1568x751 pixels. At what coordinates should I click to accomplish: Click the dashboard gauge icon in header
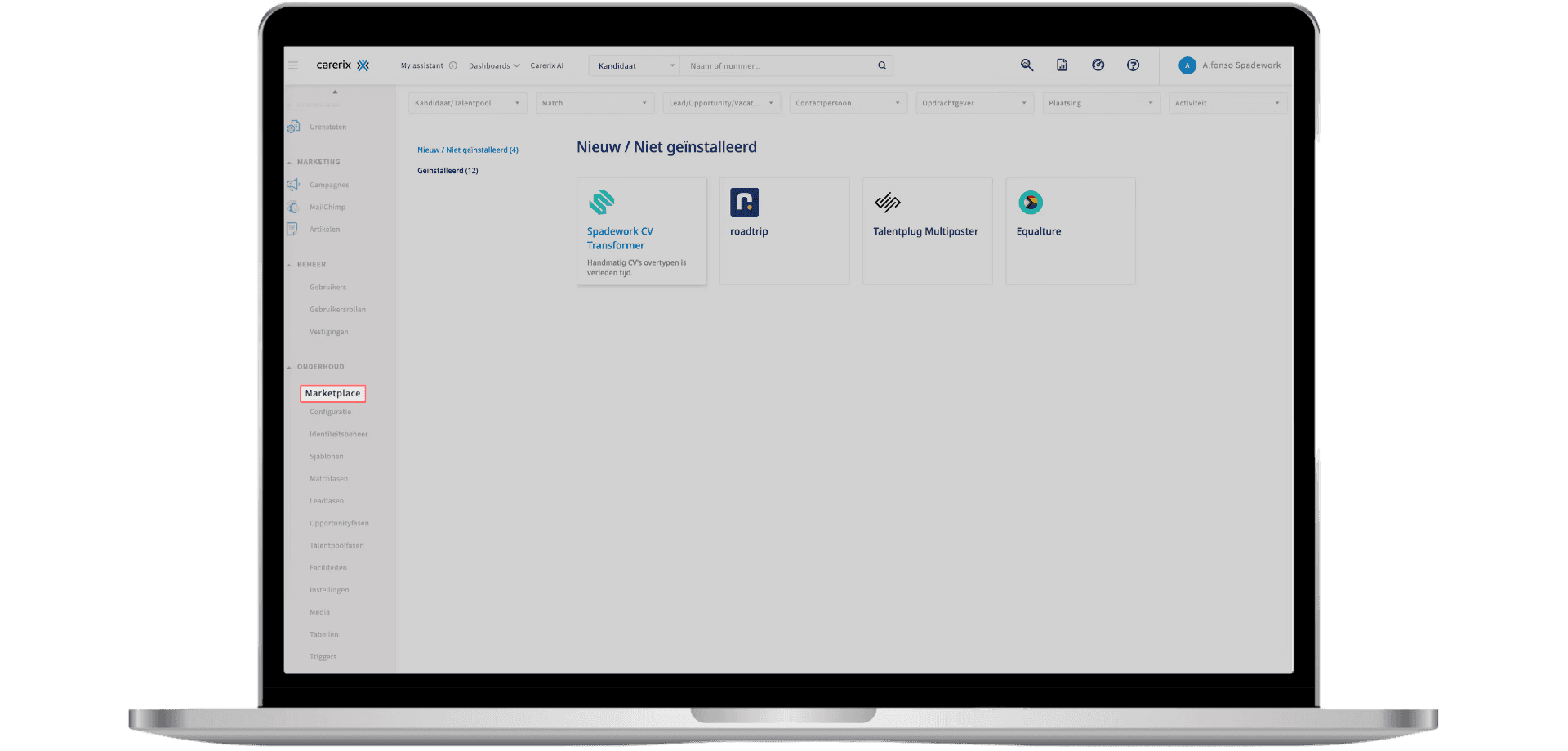point(1098,65)
